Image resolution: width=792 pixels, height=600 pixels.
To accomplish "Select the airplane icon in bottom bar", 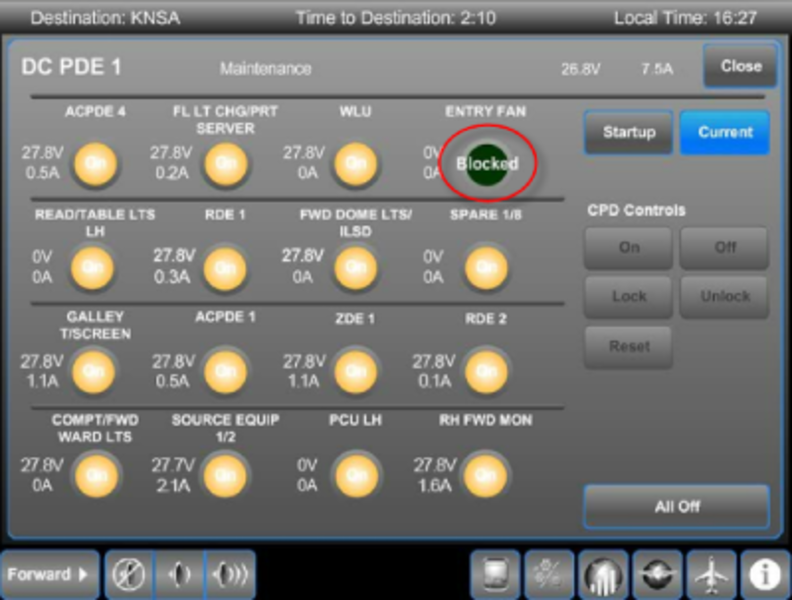I will [x=712, y=575].
